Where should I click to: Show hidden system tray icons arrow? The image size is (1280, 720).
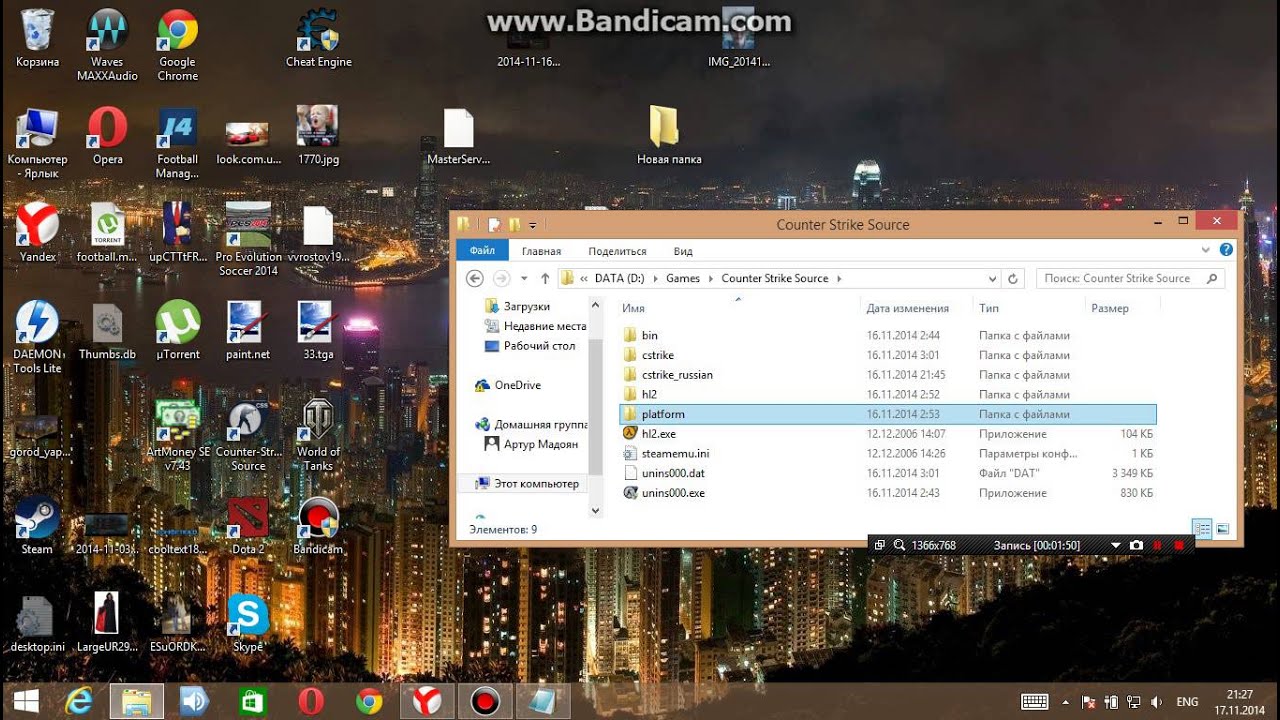pyautogui.click(x=1065, y=702)
